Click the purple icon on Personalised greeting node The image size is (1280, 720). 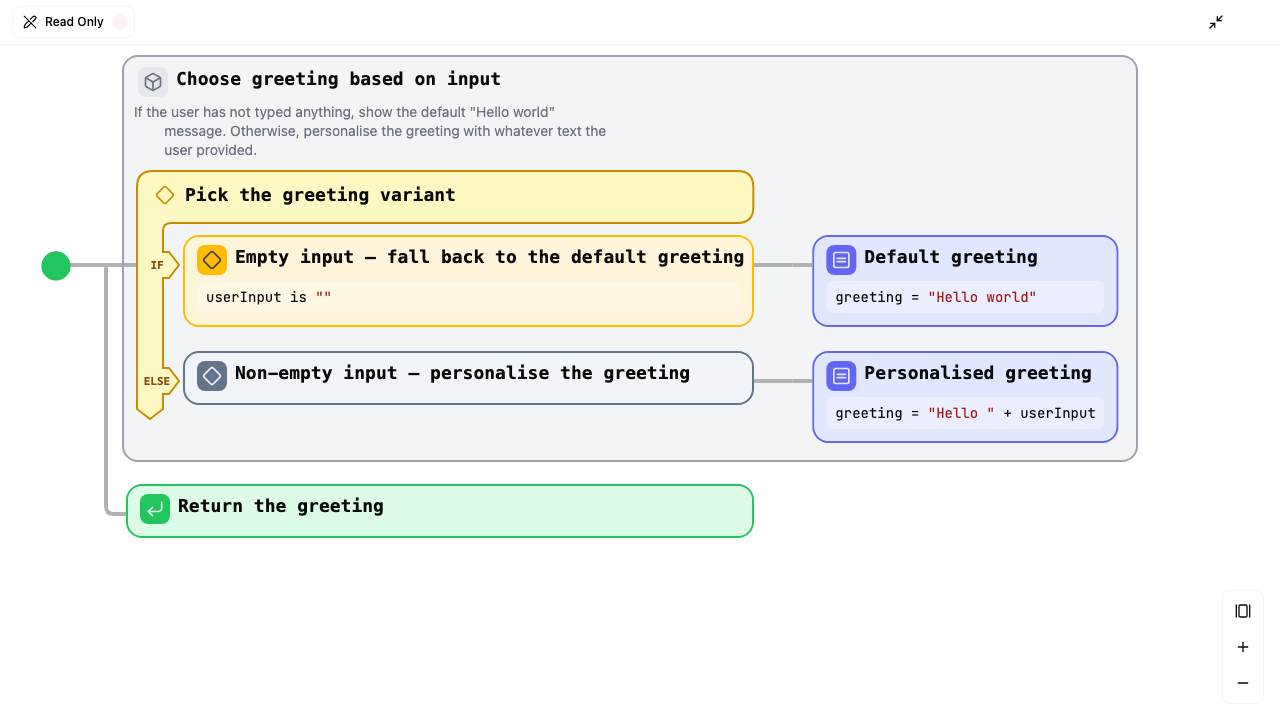841,375
